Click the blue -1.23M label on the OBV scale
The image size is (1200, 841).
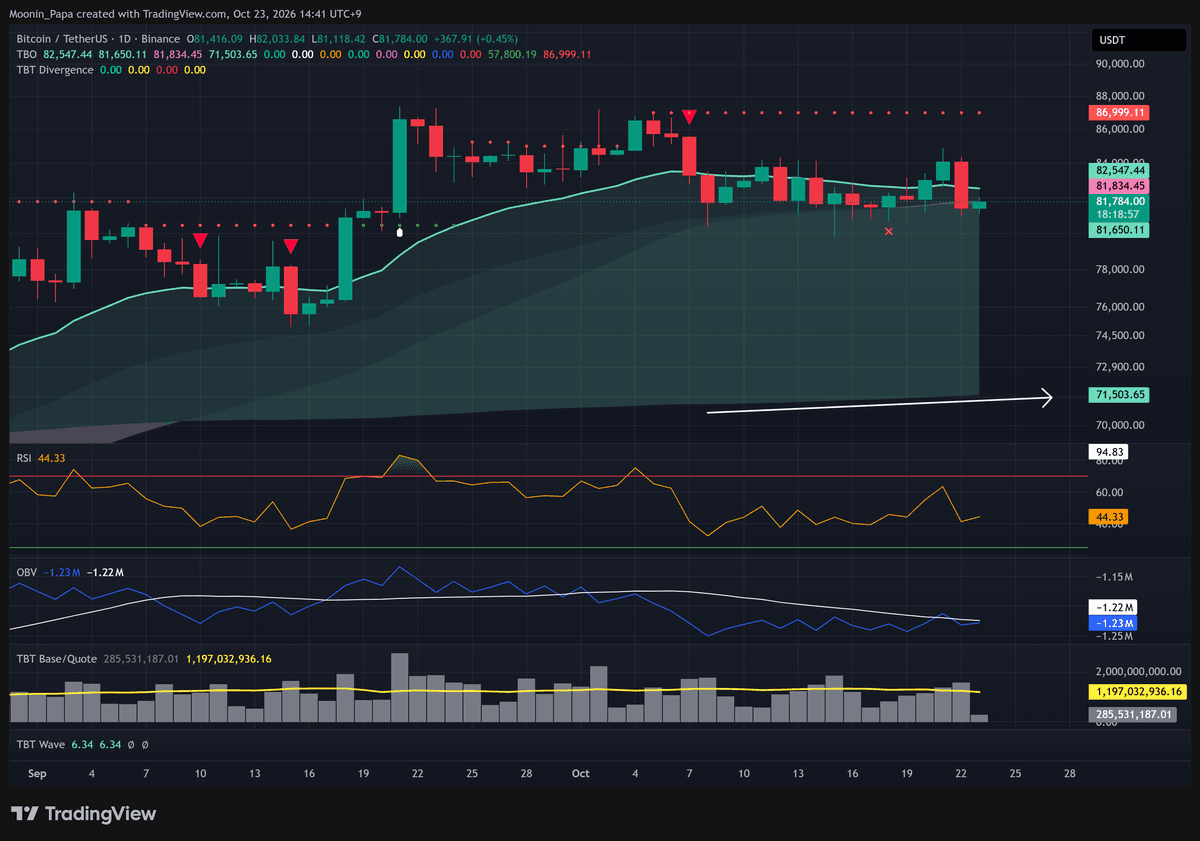1113,623
